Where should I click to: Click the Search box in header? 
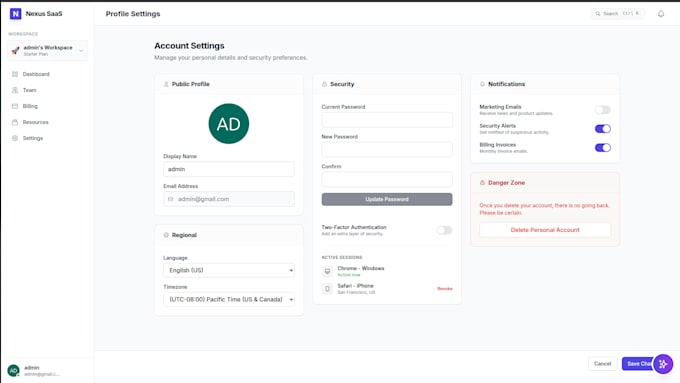[618, 14]
